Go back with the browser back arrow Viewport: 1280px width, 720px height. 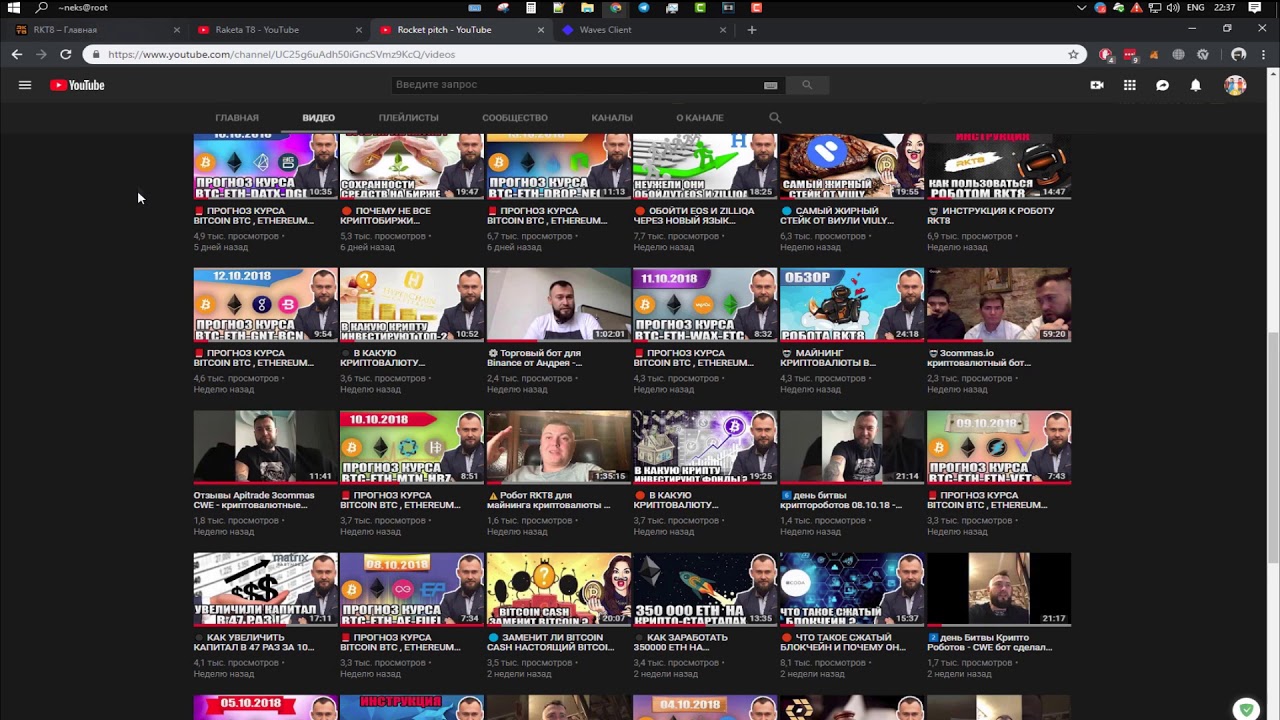[x=17, y=54]
